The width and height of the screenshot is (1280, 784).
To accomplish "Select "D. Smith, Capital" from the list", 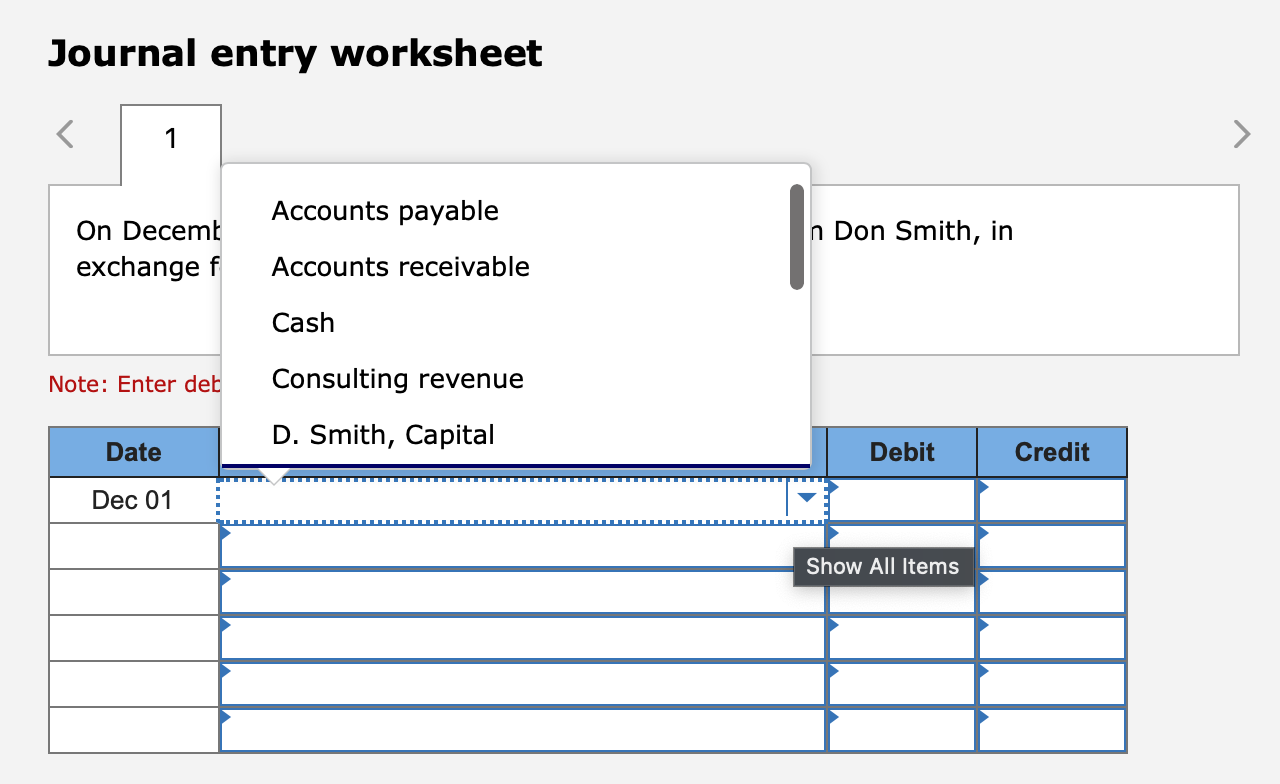I will pos(382,434).
